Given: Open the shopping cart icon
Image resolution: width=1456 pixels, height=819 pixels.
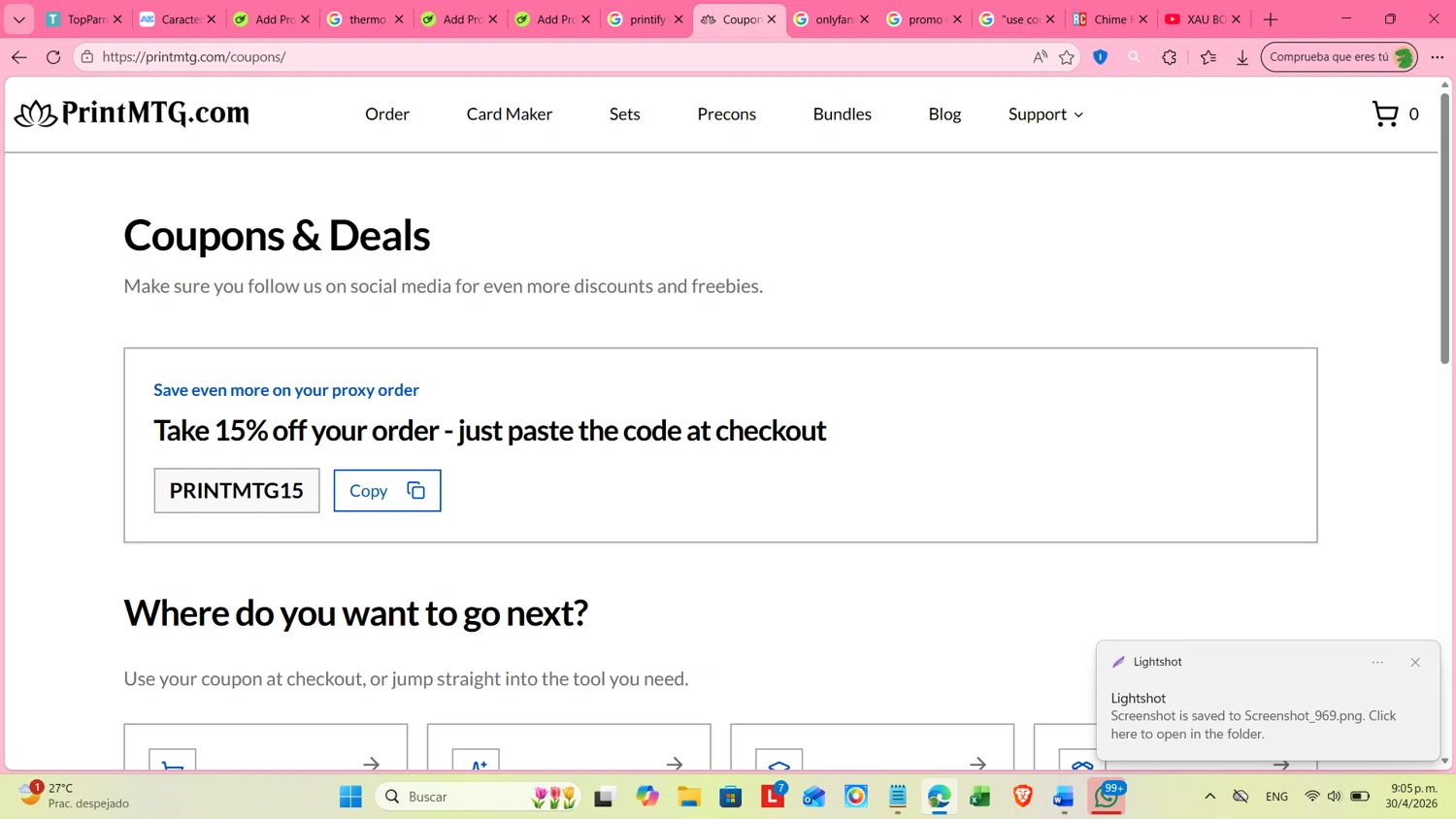Looking at the screenshot, I should pos(1385,115).
